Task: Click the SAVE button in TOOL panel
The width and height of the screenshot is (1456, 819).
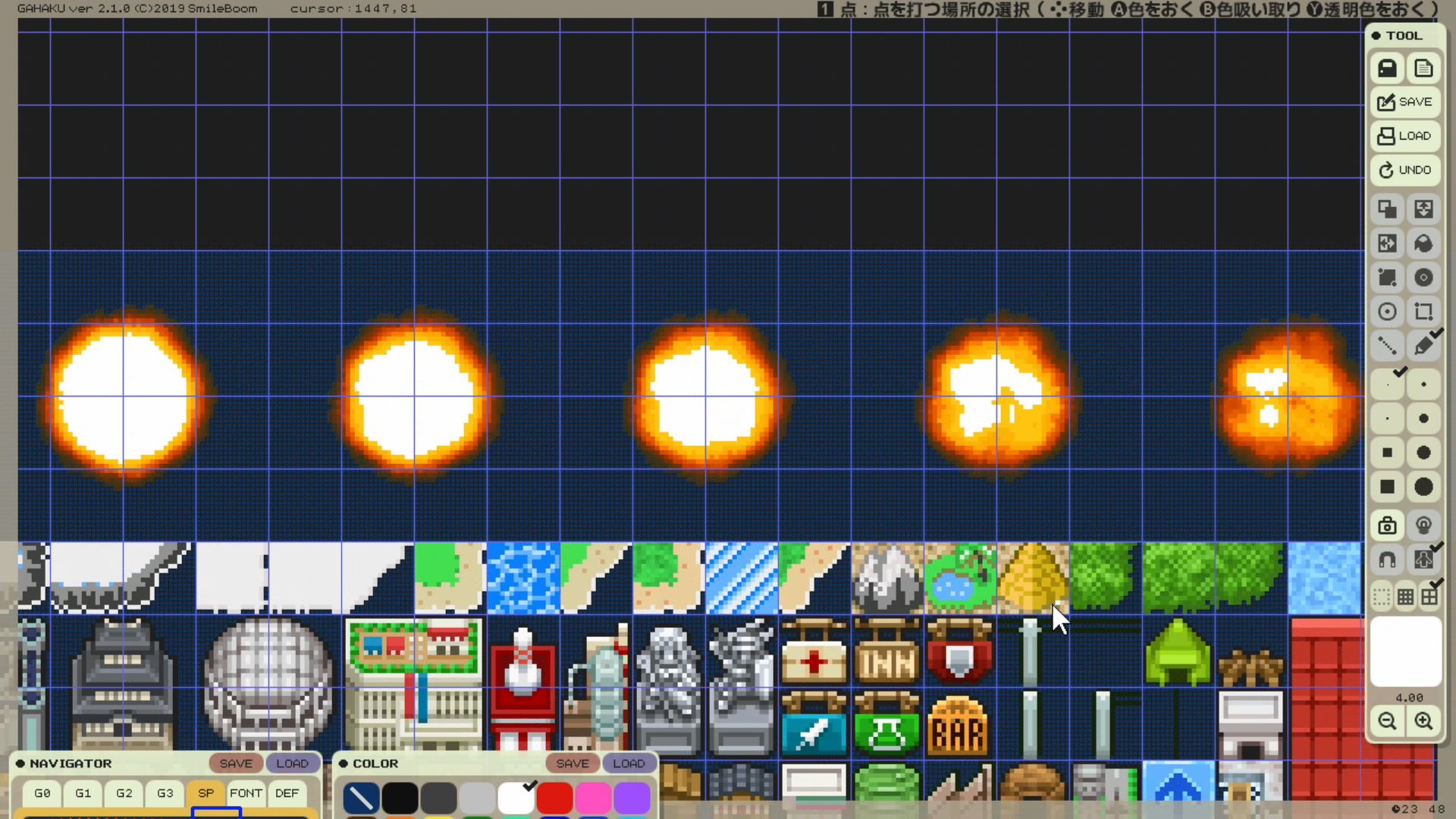Action: pyautogui.click(x=1405, y=102)
